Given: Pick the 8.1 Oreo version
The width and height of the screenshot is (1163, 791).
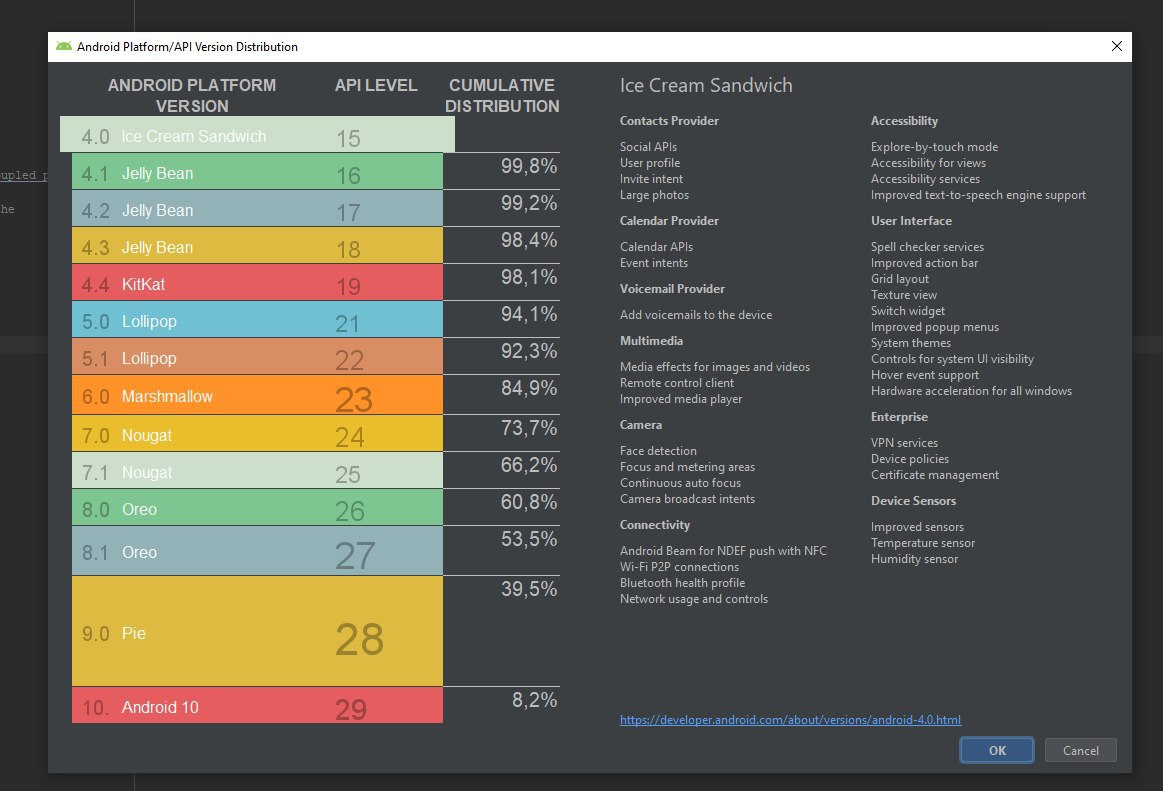Looking at the screenshot, I should tap(257, 551).
